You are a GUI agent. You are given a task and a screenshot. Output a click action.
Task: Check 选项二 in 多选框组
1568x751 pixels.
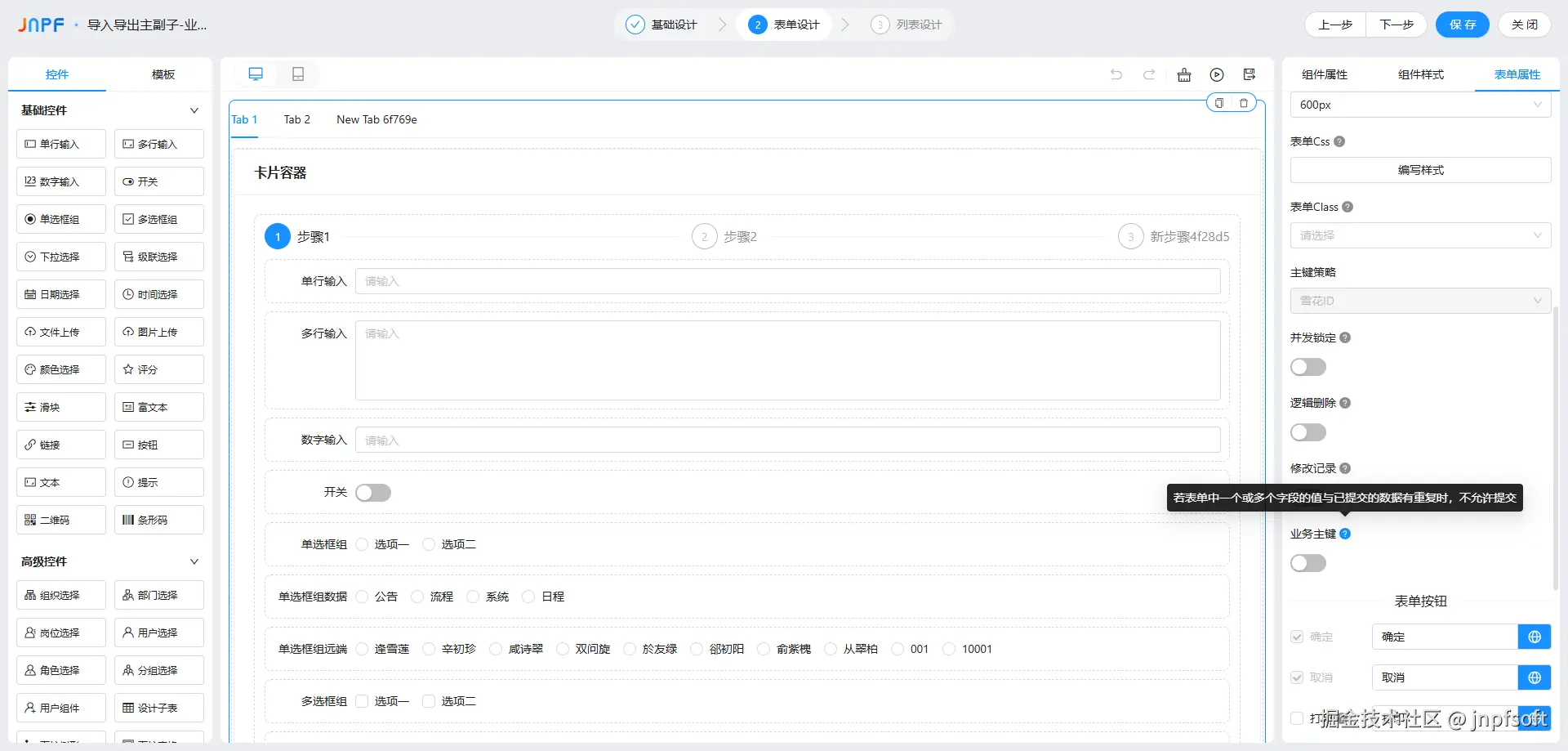point(429,701)
